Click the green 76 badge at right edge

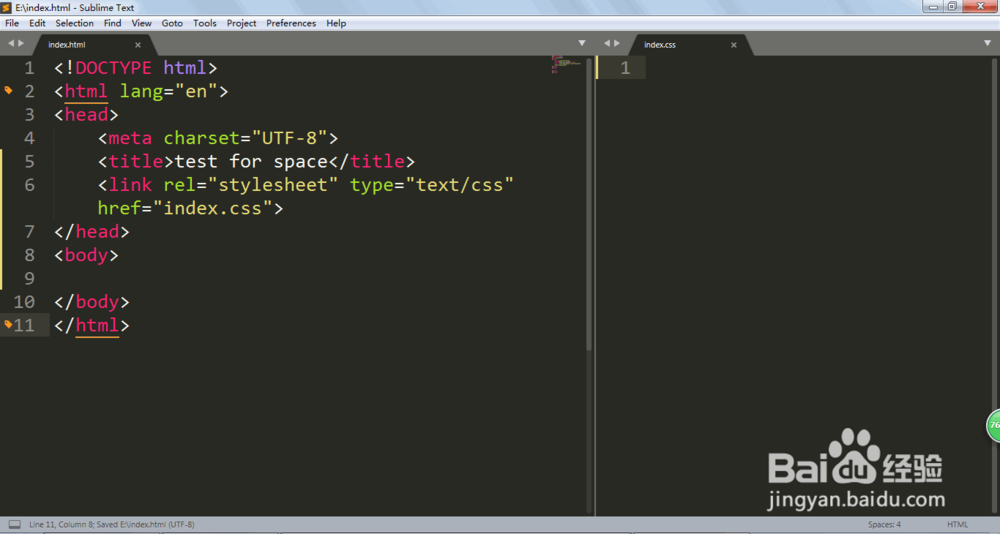pyautogui.click(x=994, y=425)
